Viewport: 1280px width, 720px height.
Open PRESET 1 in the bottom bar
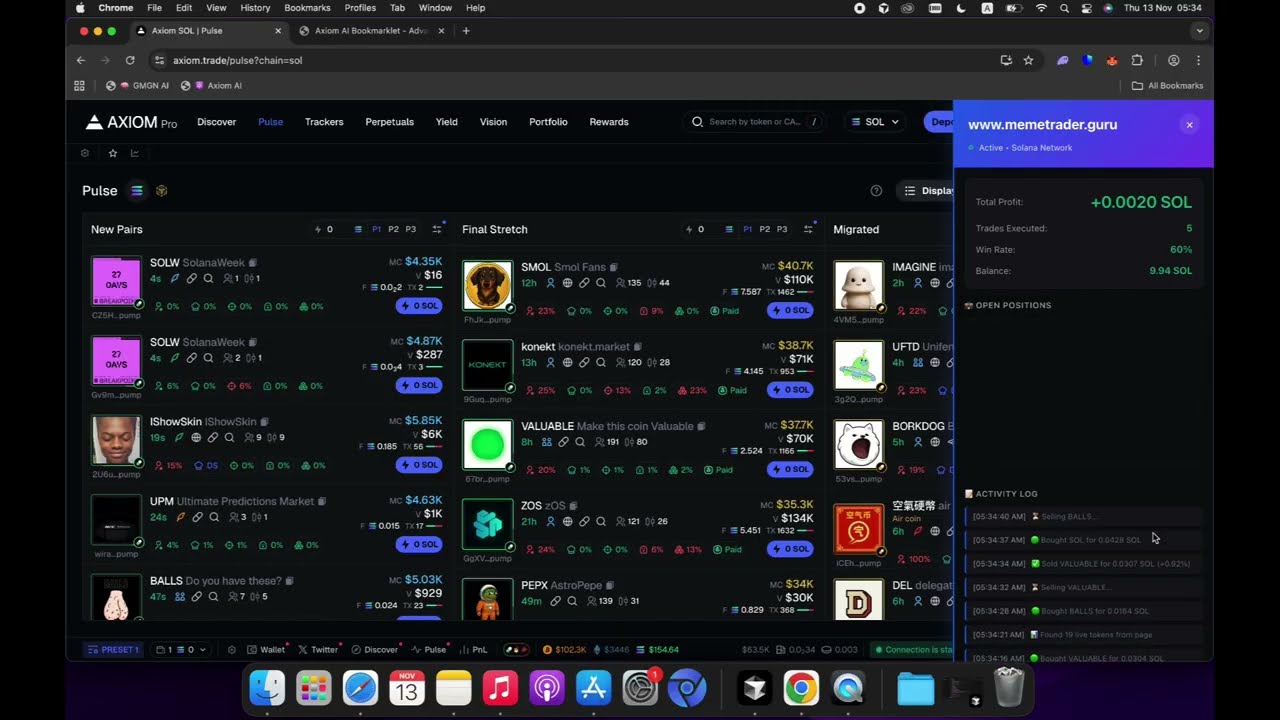tap(114, 649)
